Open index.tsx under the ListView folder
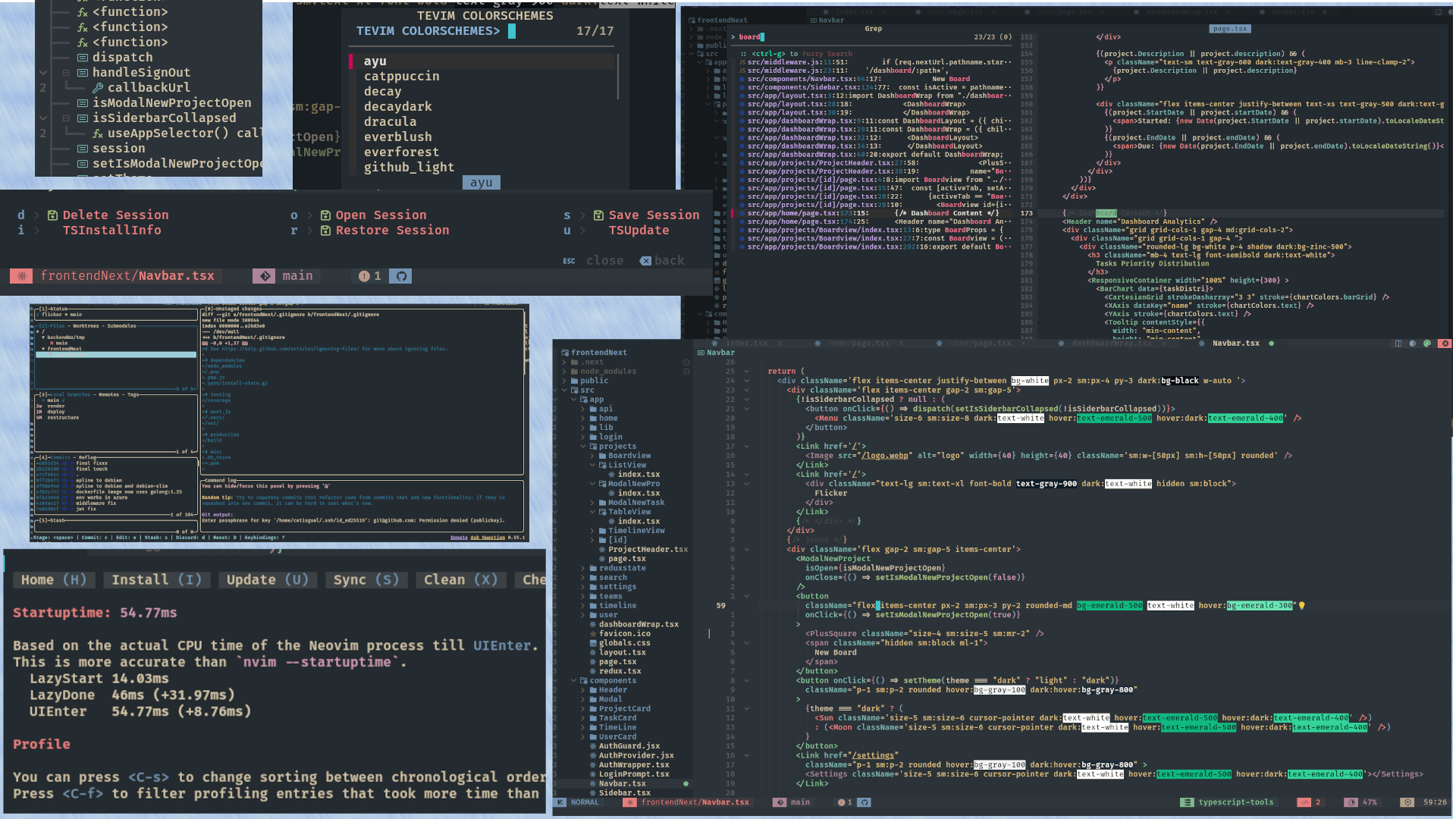The width and height of the screenshot is (1456, 819). pos(639,475)
